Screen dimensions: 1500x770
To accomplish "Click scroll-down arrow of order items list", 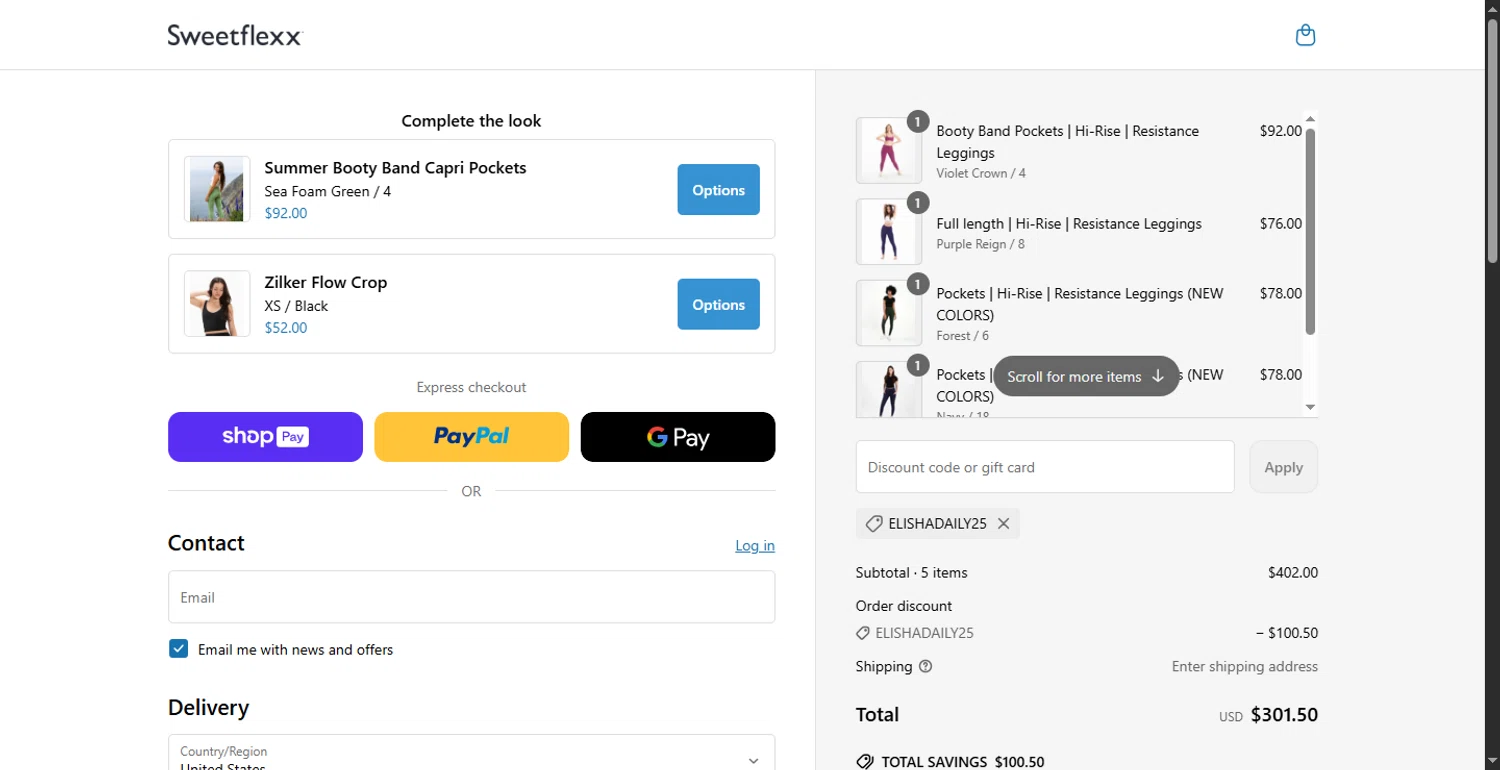I will coord(1311,407).
